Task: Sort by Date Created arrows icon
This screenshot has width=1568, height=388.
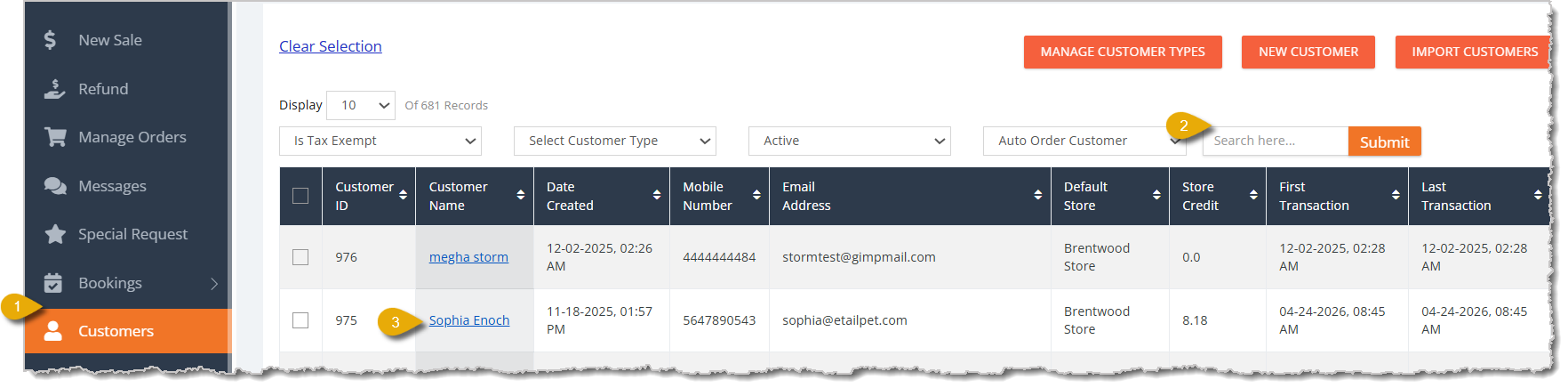Action: (657, 195)
